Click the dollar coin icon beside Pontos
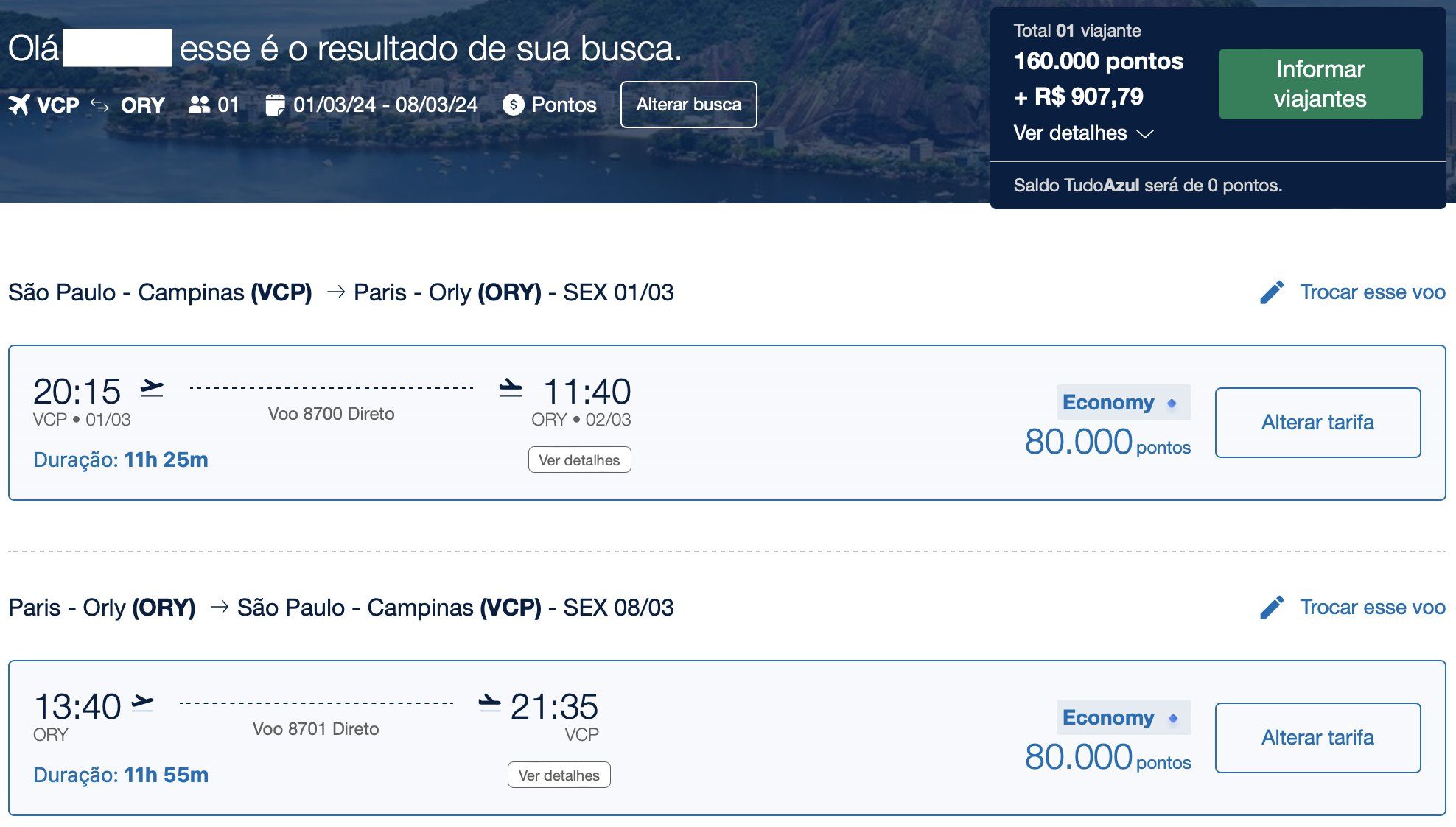Viewport: 1456px width, 827px height. [x=514, y=105]
